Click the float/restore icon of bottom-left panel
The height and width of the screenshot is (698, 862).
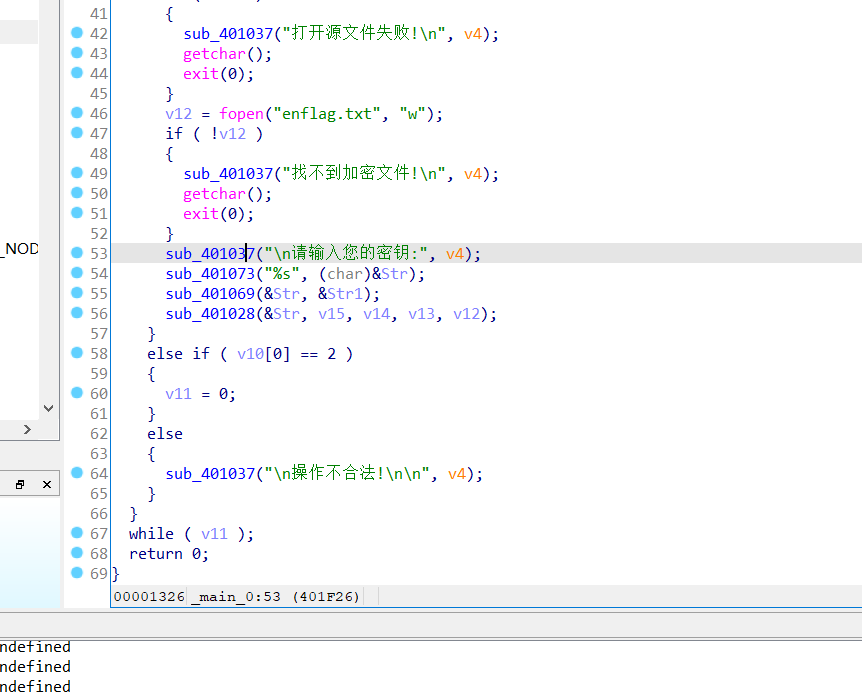pyautogui.click(x=20, y=484)
